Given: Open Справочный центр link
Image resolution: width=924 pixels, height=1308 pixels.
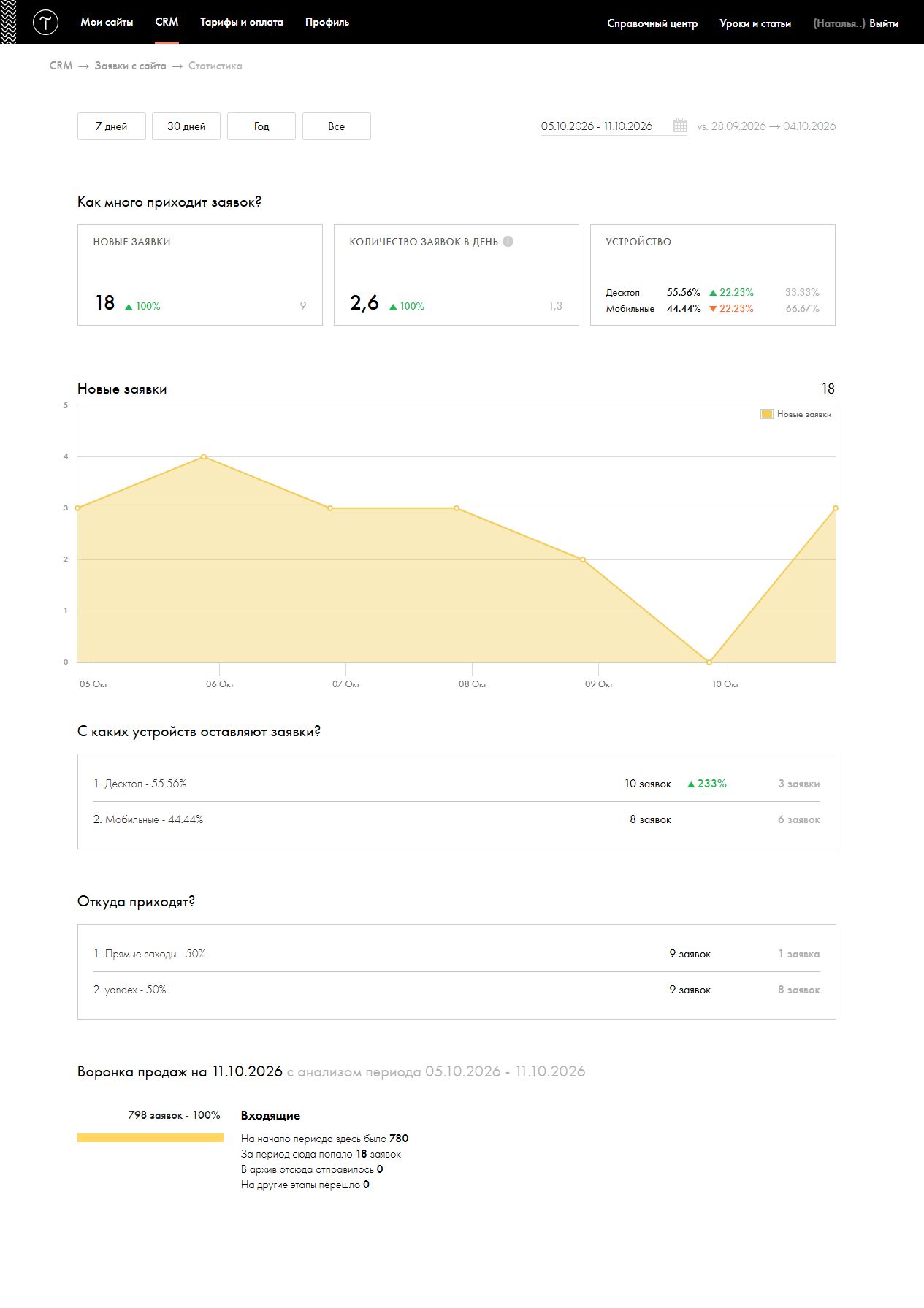Looking at the screenshot, I should click(x=652, y=23).
